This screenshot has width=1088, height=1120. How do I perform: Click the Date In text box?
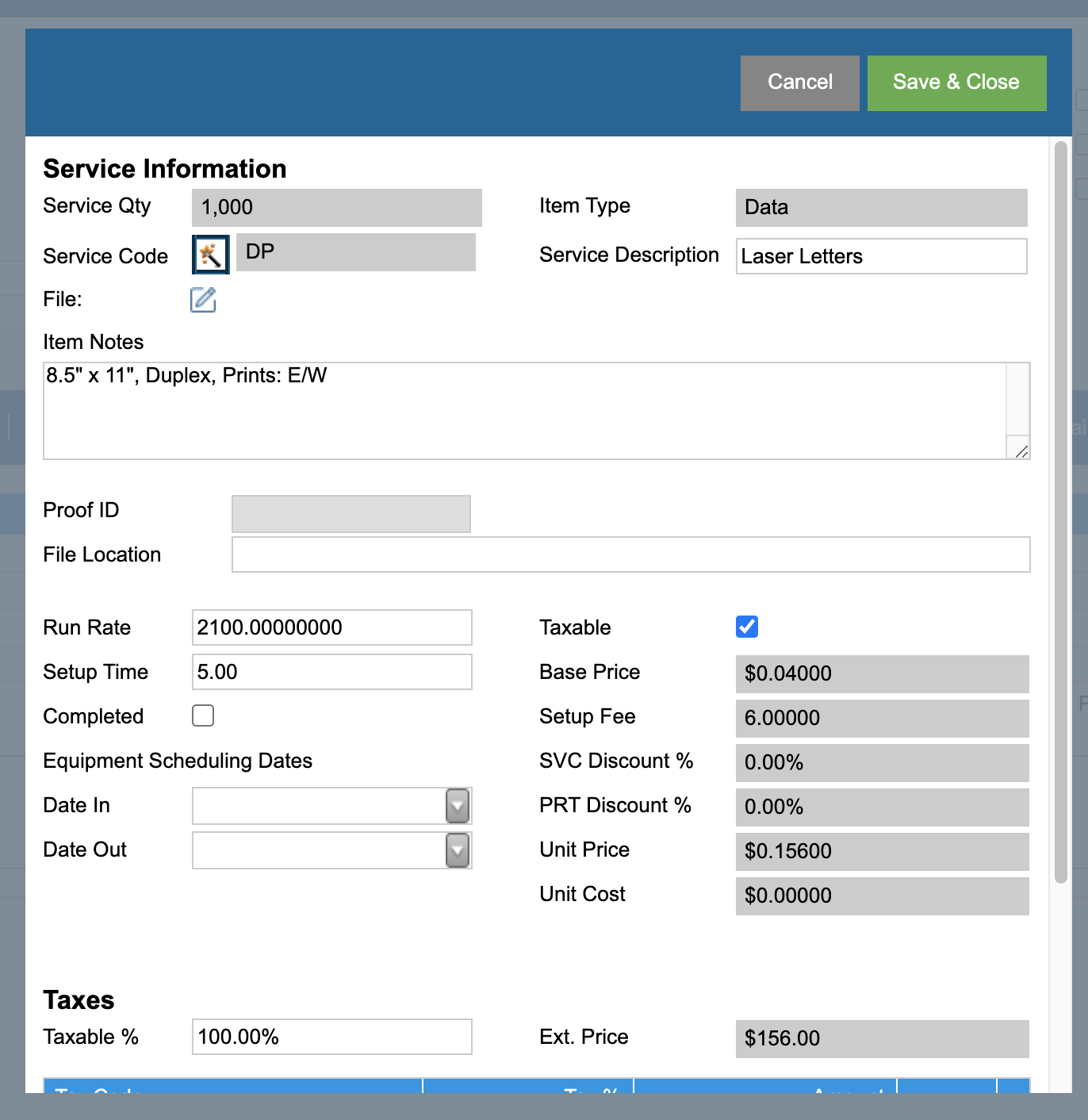pyautogui.click(x=320, y=806)
